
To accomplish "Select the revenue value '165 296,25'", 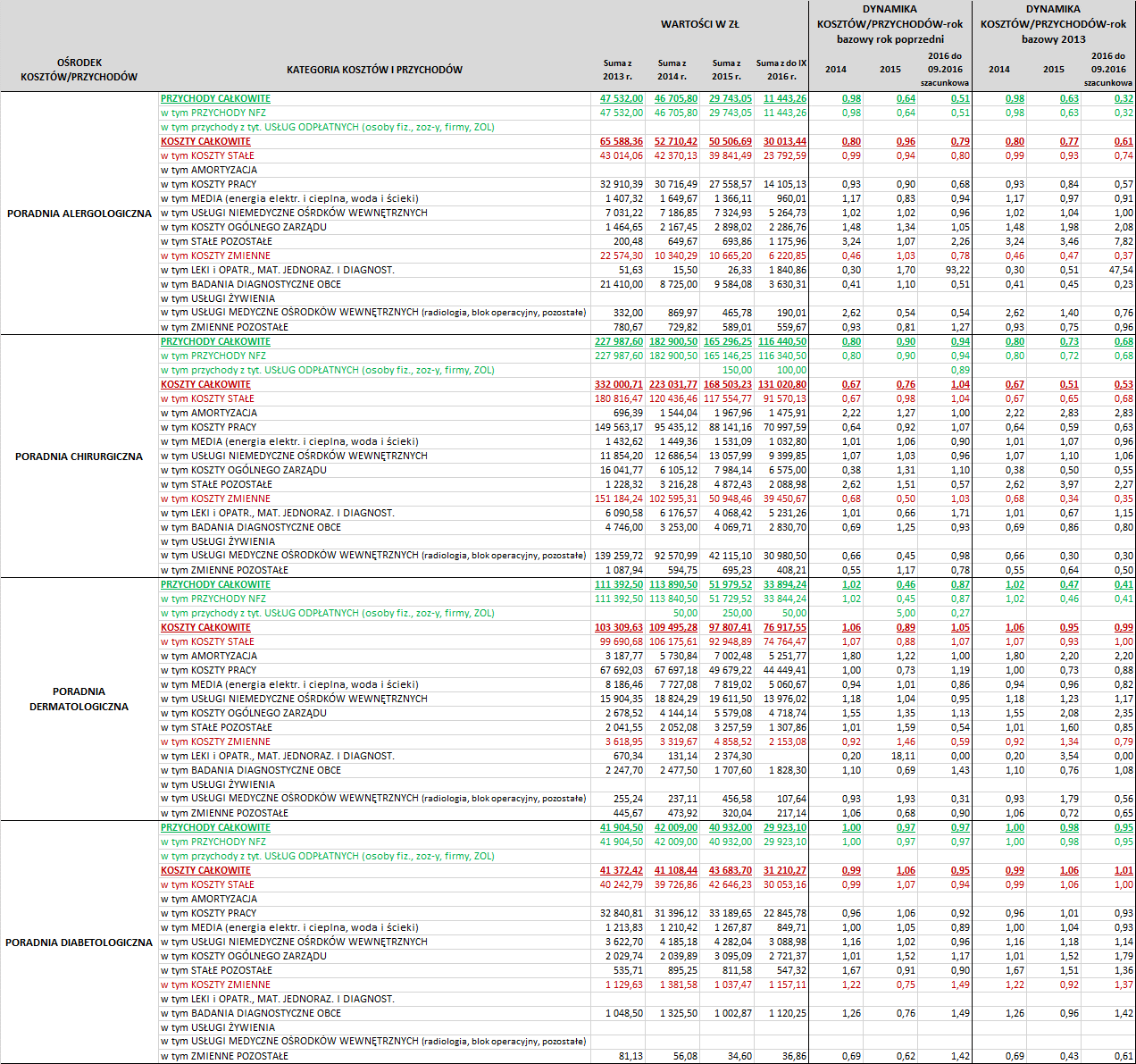I will 727,341.
